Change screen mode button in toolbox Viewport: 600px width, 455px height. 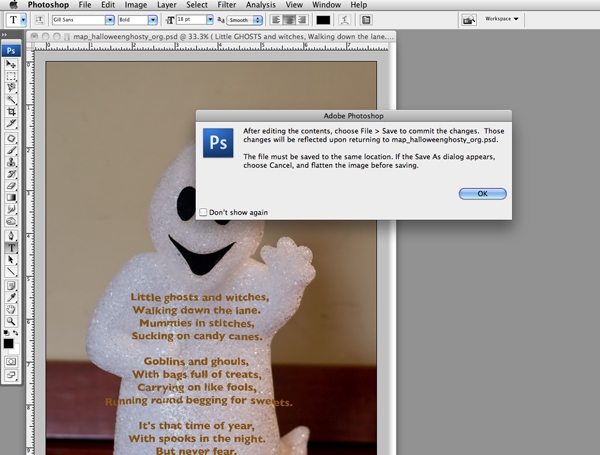11,375
